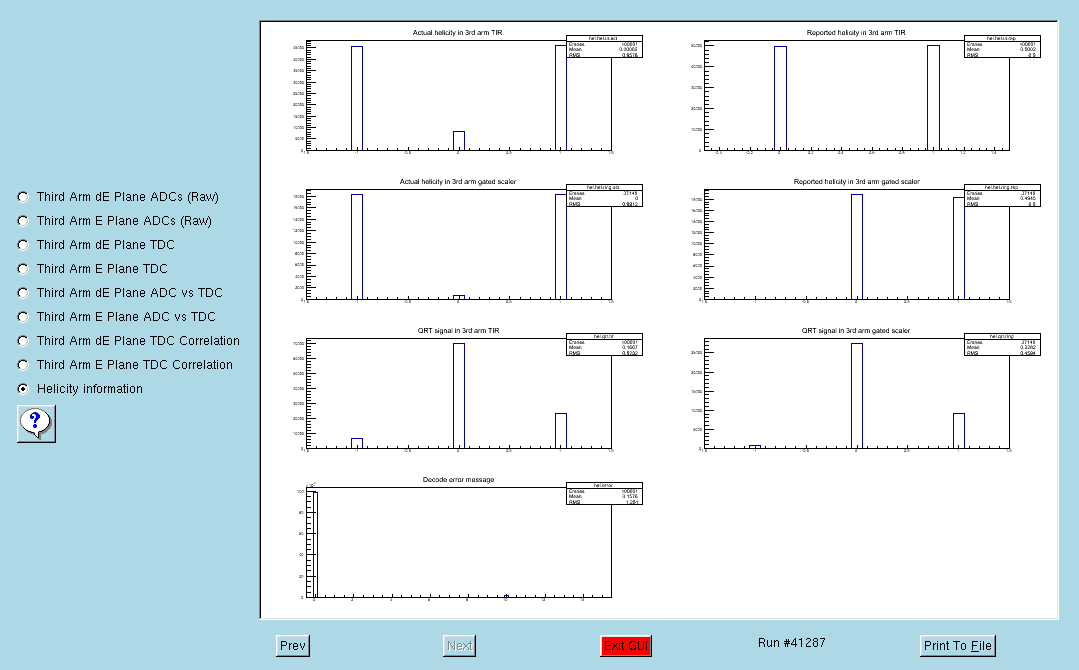Screen dimensions: 1079x670
Task: Click stats box of Reported helicity TIR plot
Action: click(x=1002, y=46)
